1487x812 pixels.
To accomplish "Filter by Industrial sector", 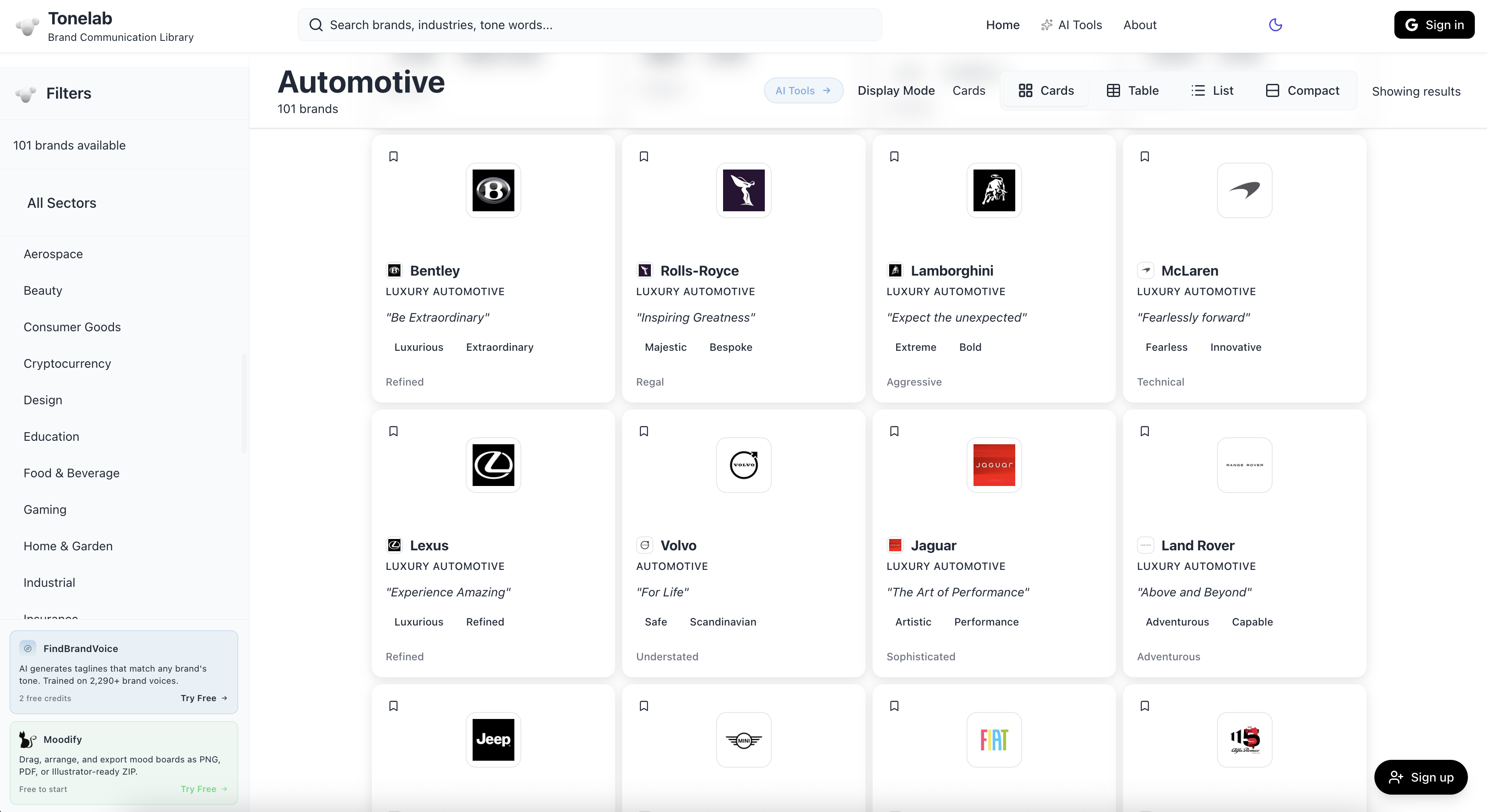I will click(x=49, y=582).
